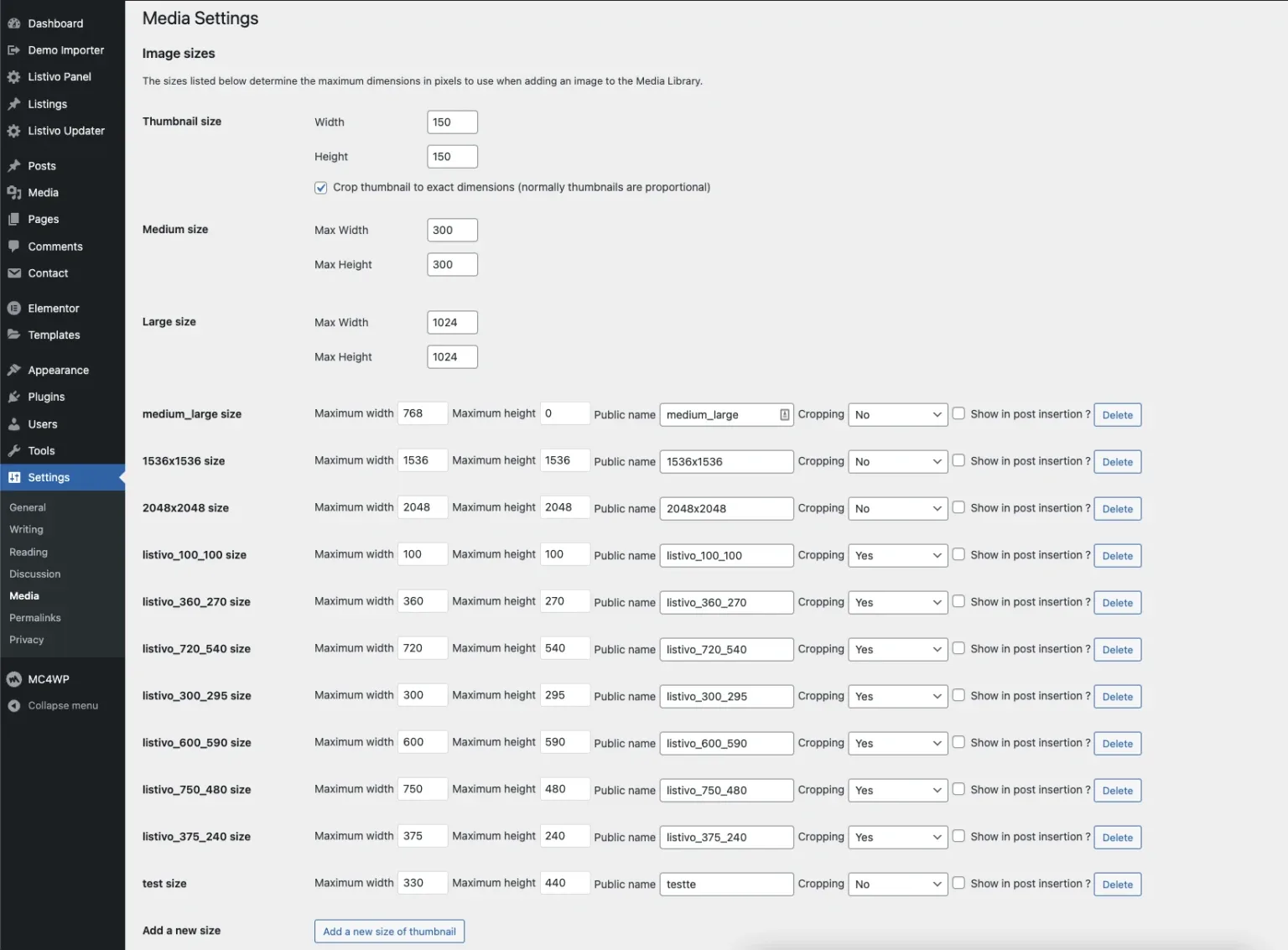Click the Elementor logo icon
1288x950 pixels.
[x=14, y=309]
